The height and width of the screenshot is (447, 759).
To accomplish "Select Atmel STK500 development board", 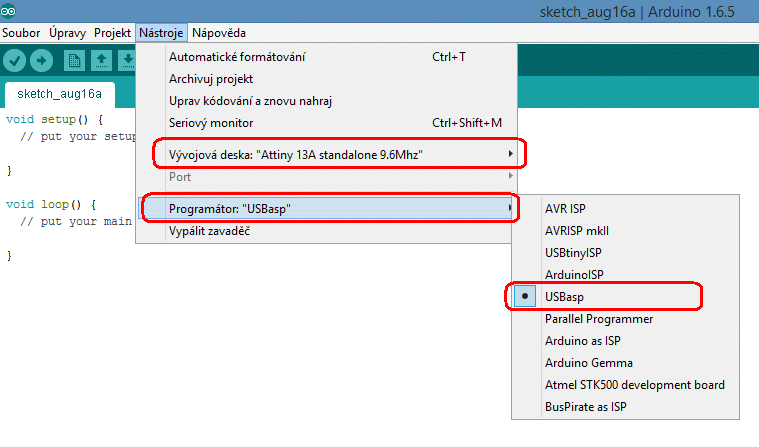I will [x=625, y=385].
